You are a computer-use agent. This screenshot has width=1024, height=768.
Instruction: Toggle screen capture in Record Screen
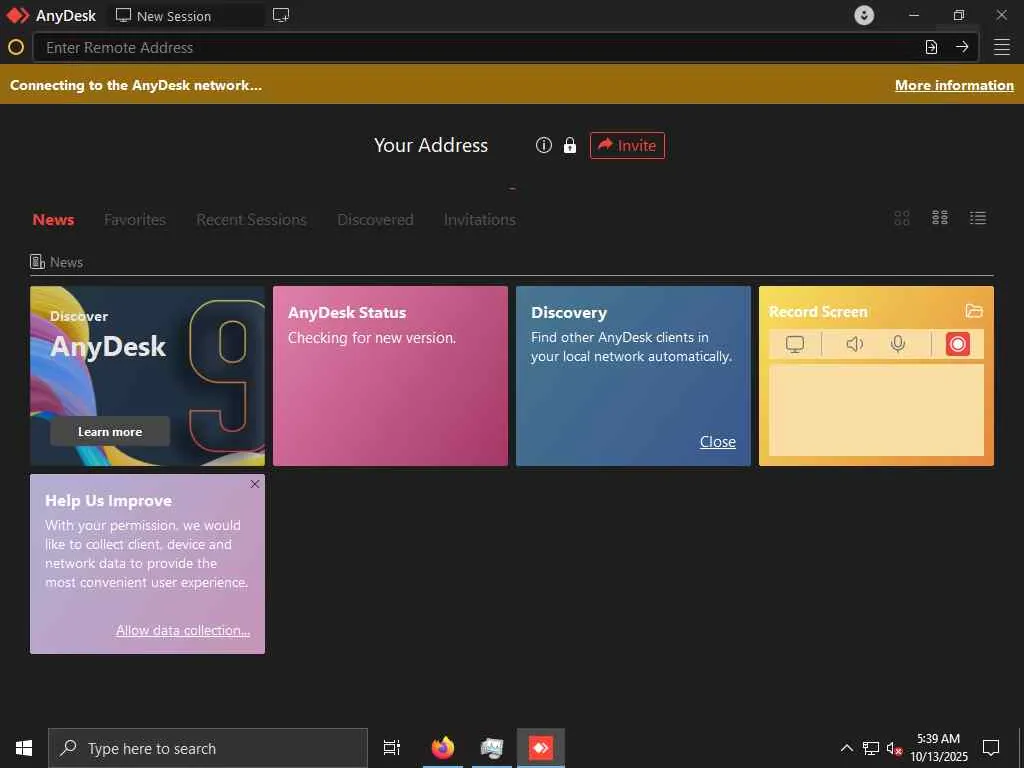point(795,344)
